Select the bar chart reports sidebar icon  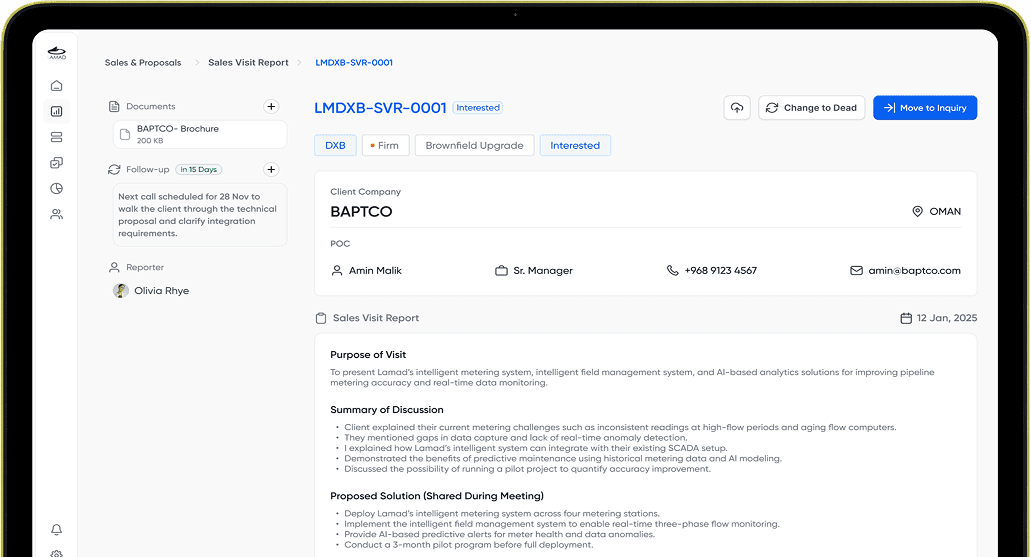click(x=57, y=111)
